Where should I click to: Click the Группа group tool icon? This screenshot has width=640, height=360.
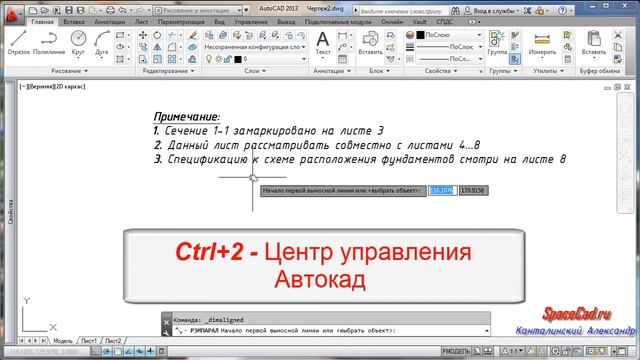coord(497,42)
